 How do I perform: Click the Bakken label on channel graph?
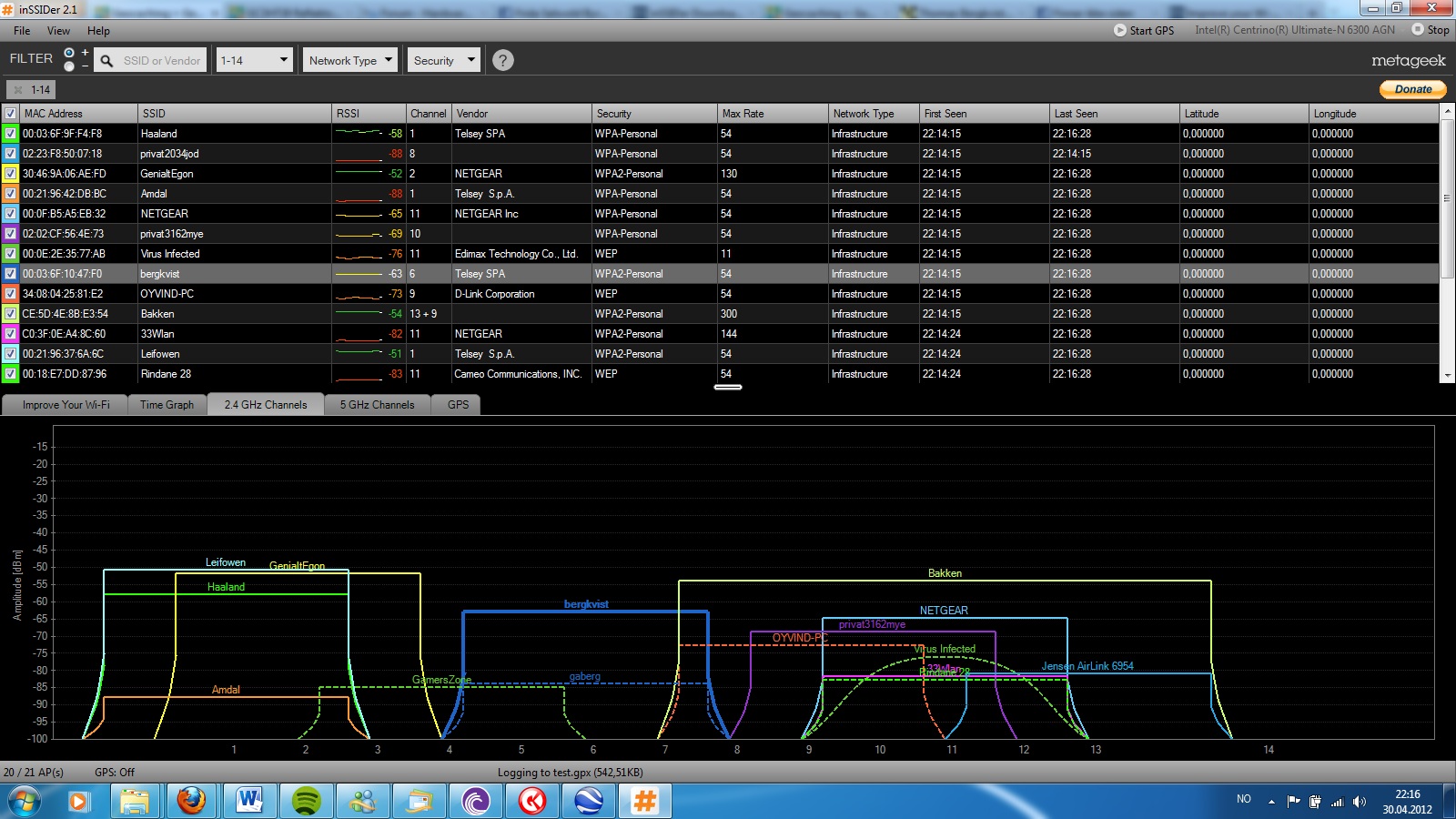pos(945,573)
